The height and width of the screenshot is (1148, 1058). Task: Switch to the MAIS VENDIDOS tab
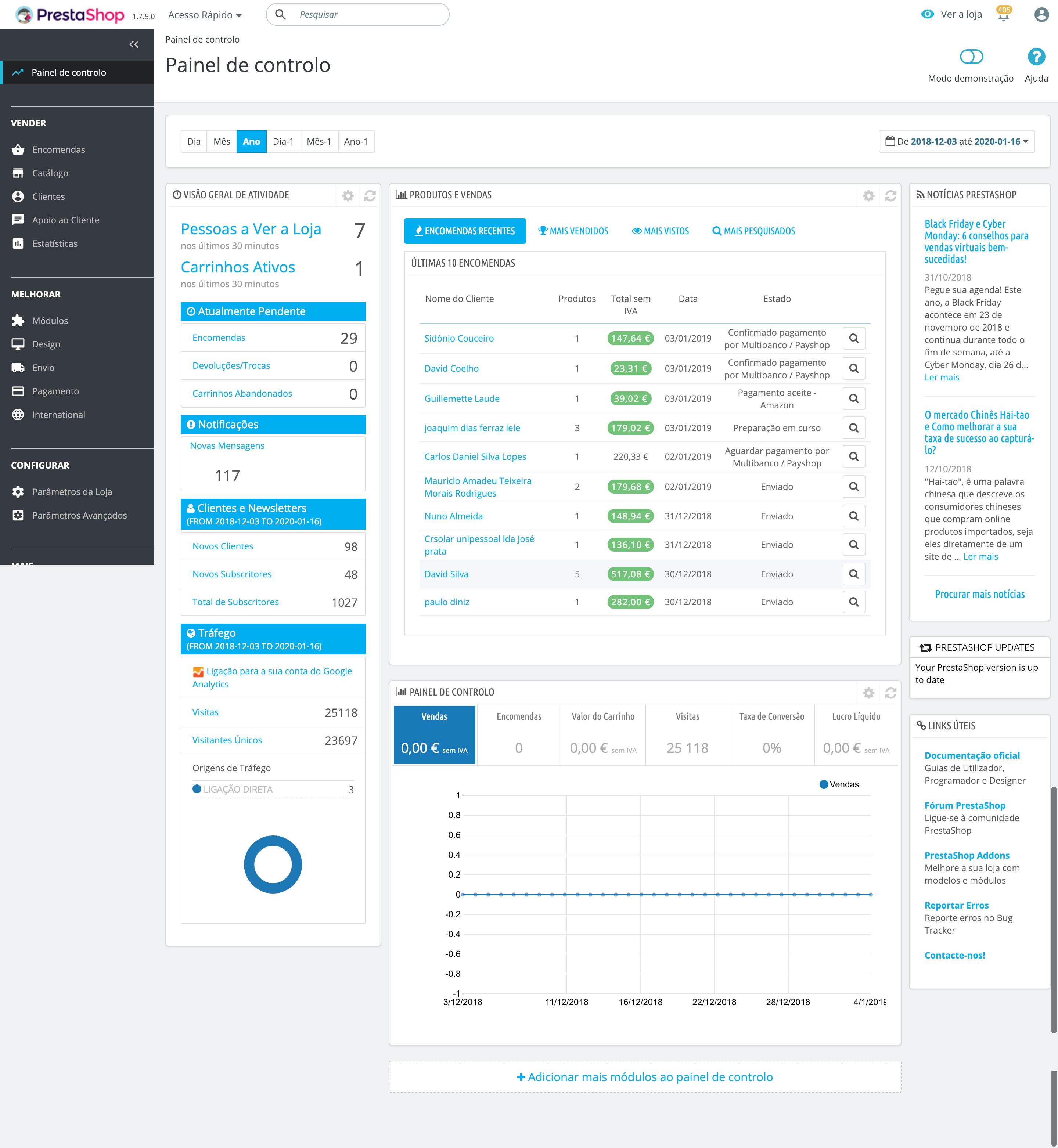coord(573,231)
